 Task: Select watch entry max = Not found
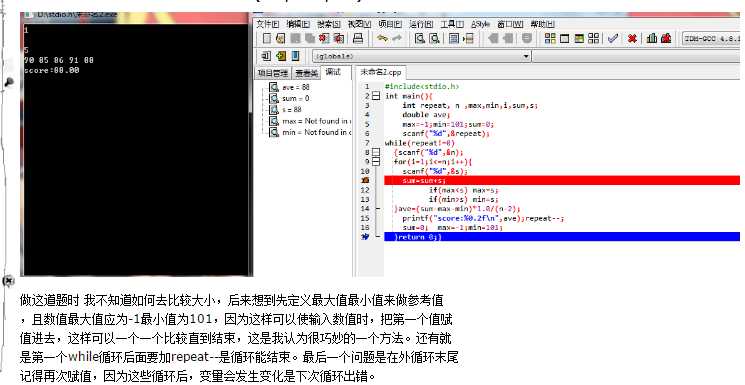[x=316, y=121]
